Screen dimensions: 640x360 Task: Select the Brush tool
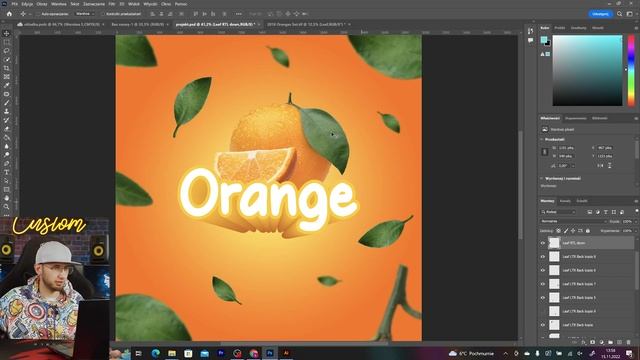pos(6,103)
